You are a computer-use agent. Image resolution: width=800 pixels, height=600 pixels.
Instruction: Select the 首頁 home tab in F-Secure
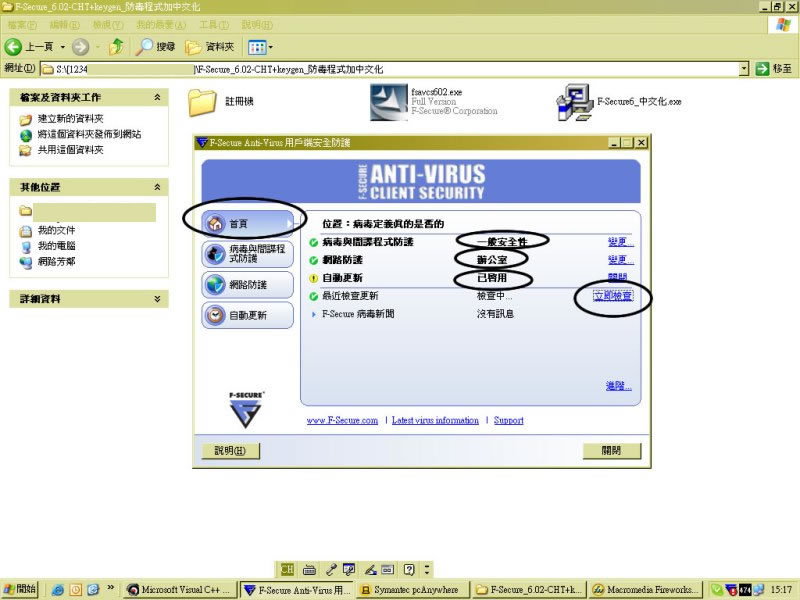coord(248,223)
